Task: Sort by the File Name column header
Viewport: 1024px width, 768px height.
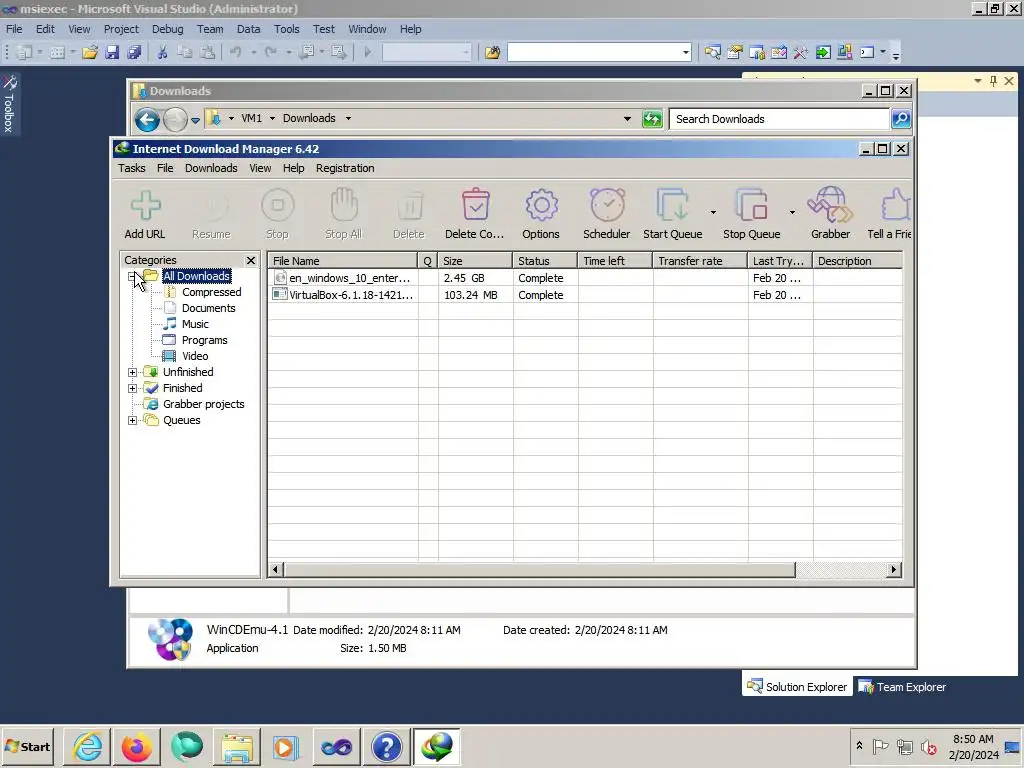Action: pyautogui.click(x=342, y=261)
